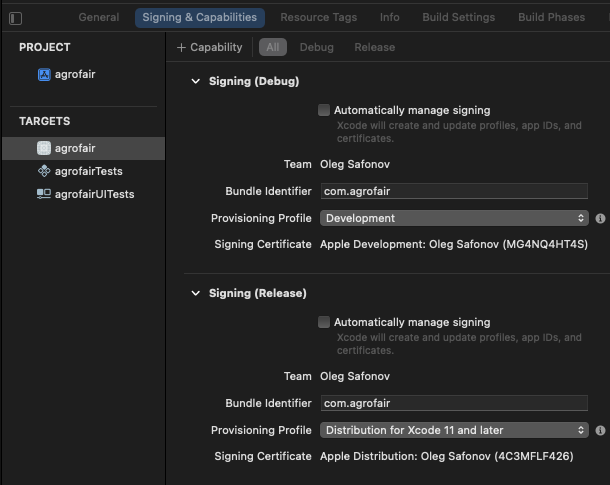Click Release team name Oleg Safonov
The image size is (610, 485).
point(355,376)
